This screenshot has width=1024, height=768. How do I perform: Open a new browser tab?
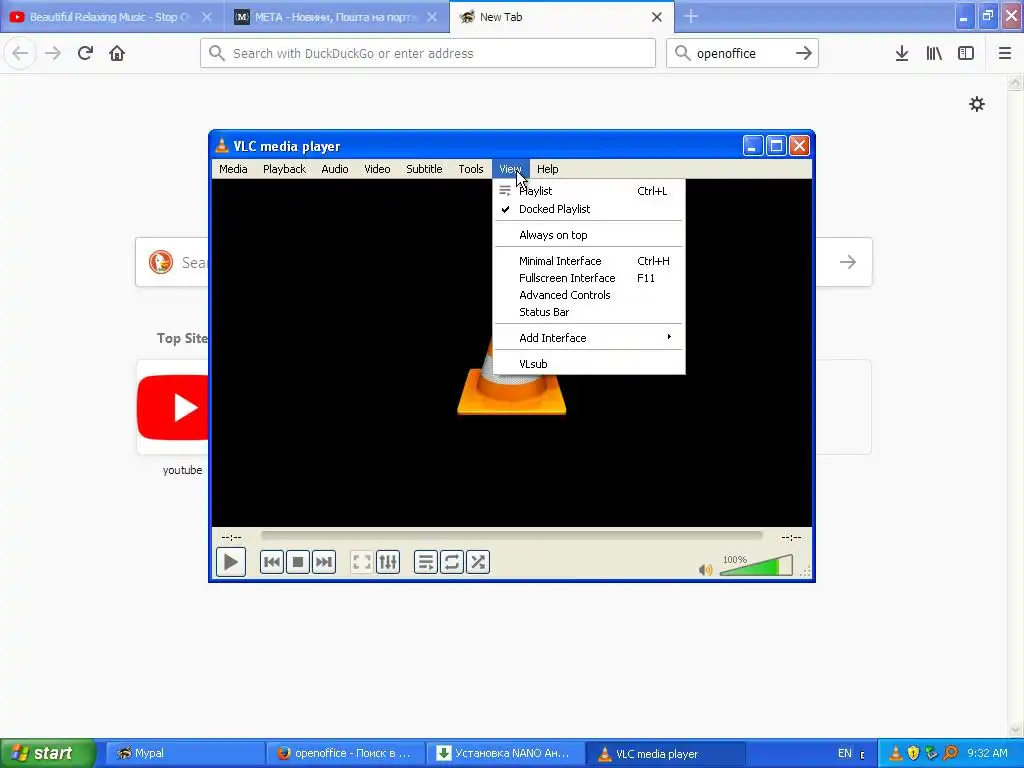tap(691, 17)
